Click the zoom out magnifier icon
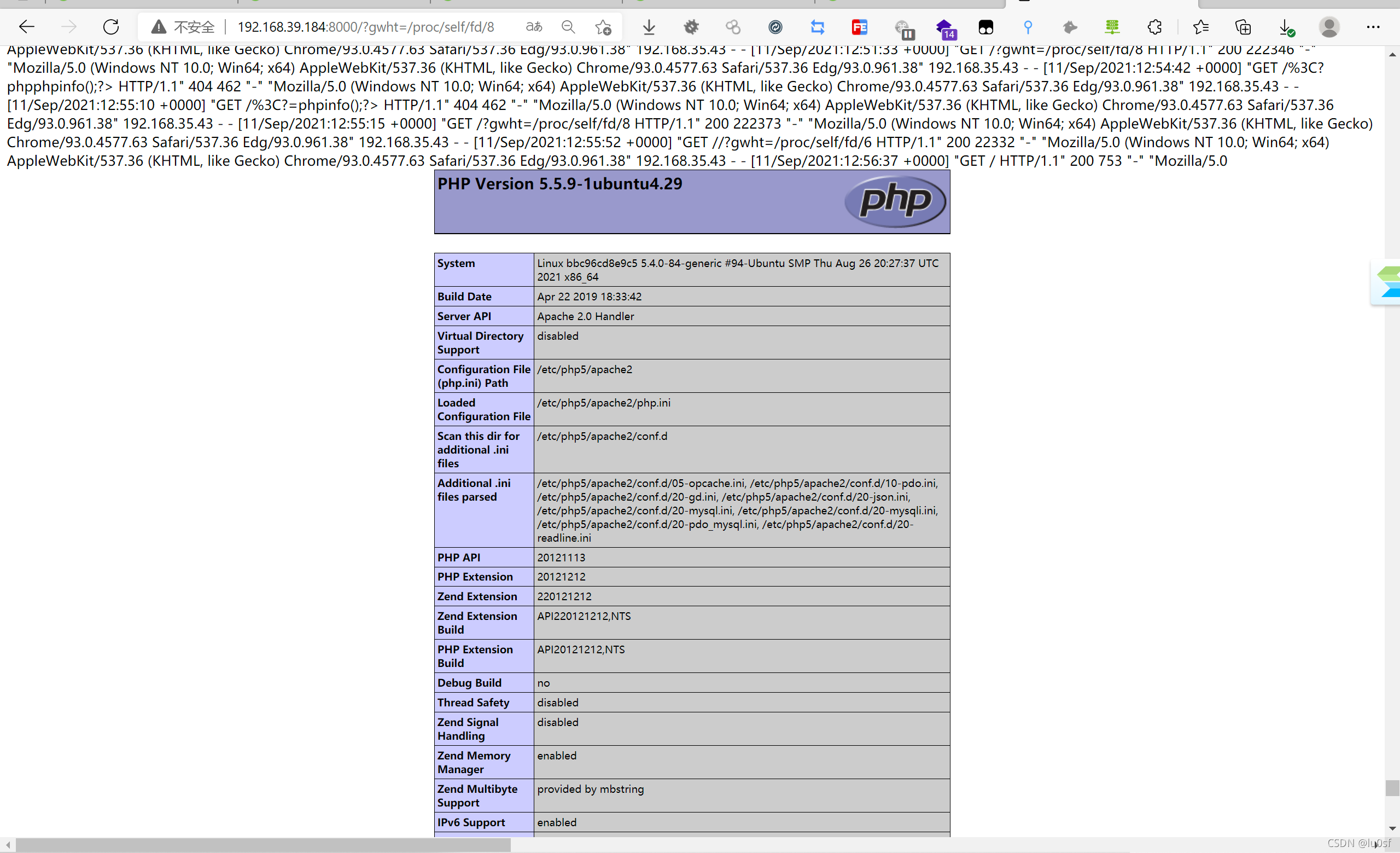Viewport: 1400px width, 853px height. (568, 27)
